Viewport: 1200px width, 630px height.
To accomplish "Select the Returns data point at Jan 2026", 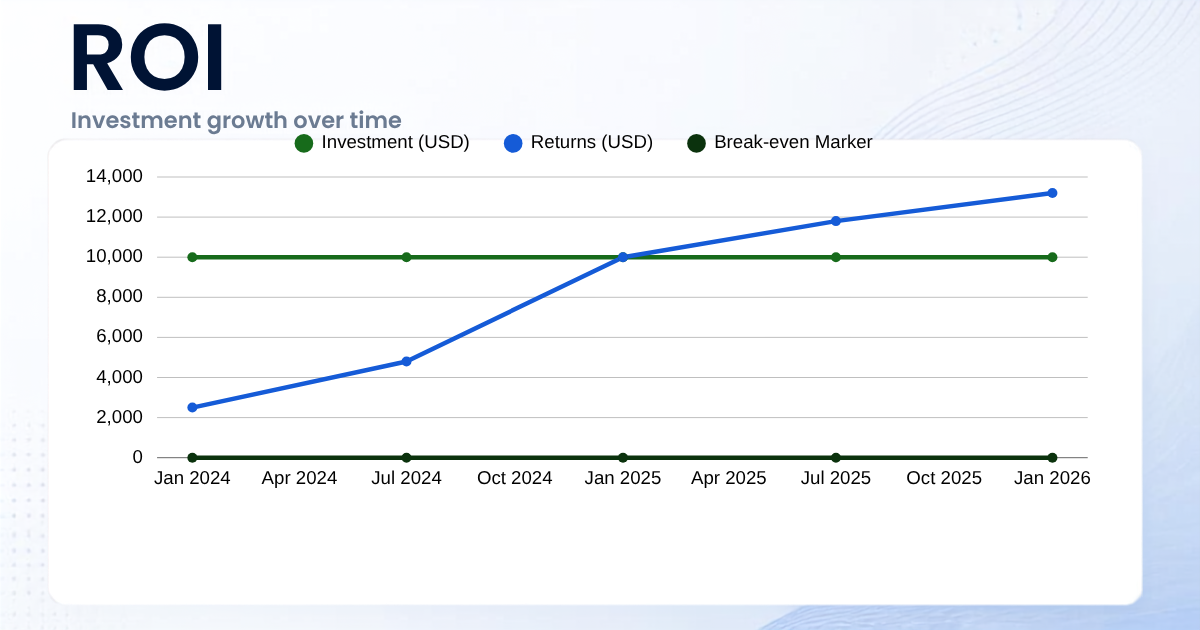I will click(1052, 193).
